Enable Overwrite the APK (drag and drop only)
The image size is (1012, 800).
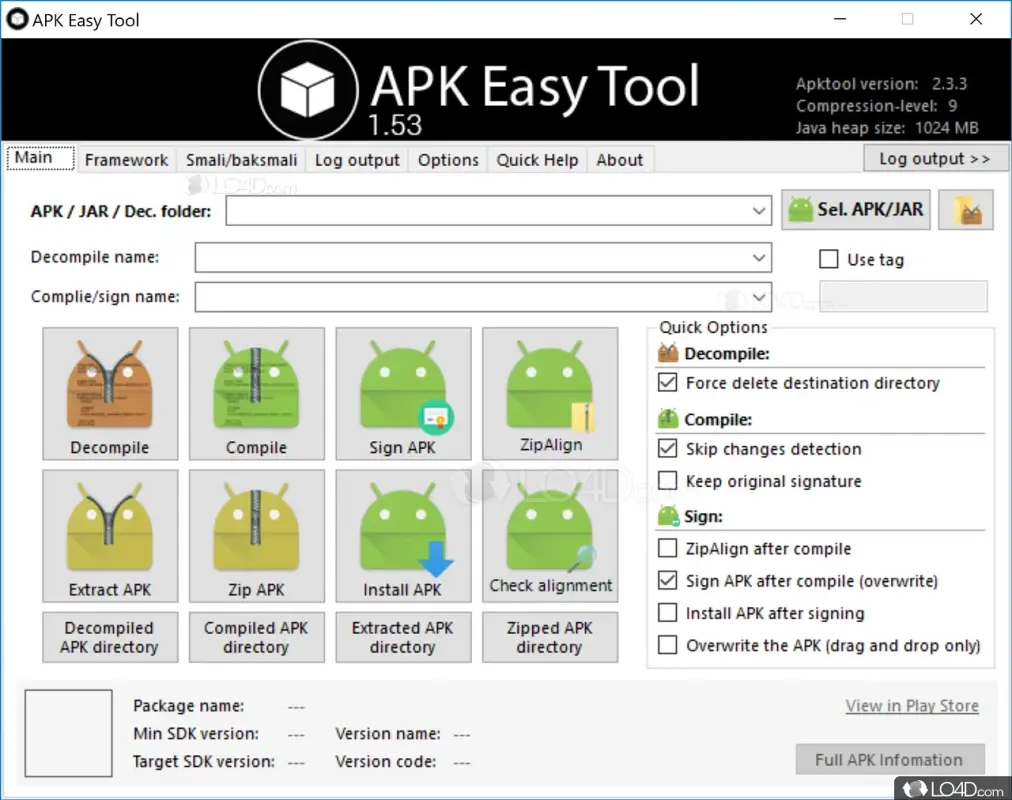click(x=667, y=645)
